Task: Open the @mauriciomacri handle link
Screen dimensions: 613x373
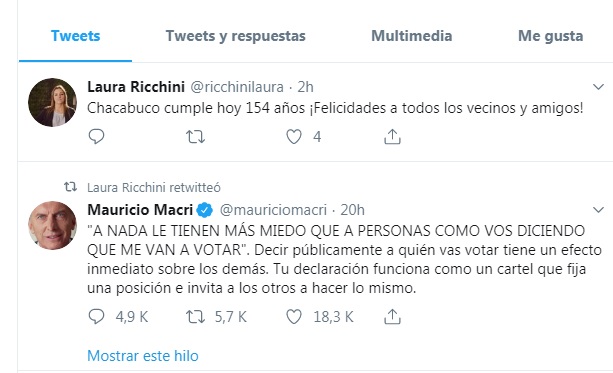Action: tap(273, 210)
